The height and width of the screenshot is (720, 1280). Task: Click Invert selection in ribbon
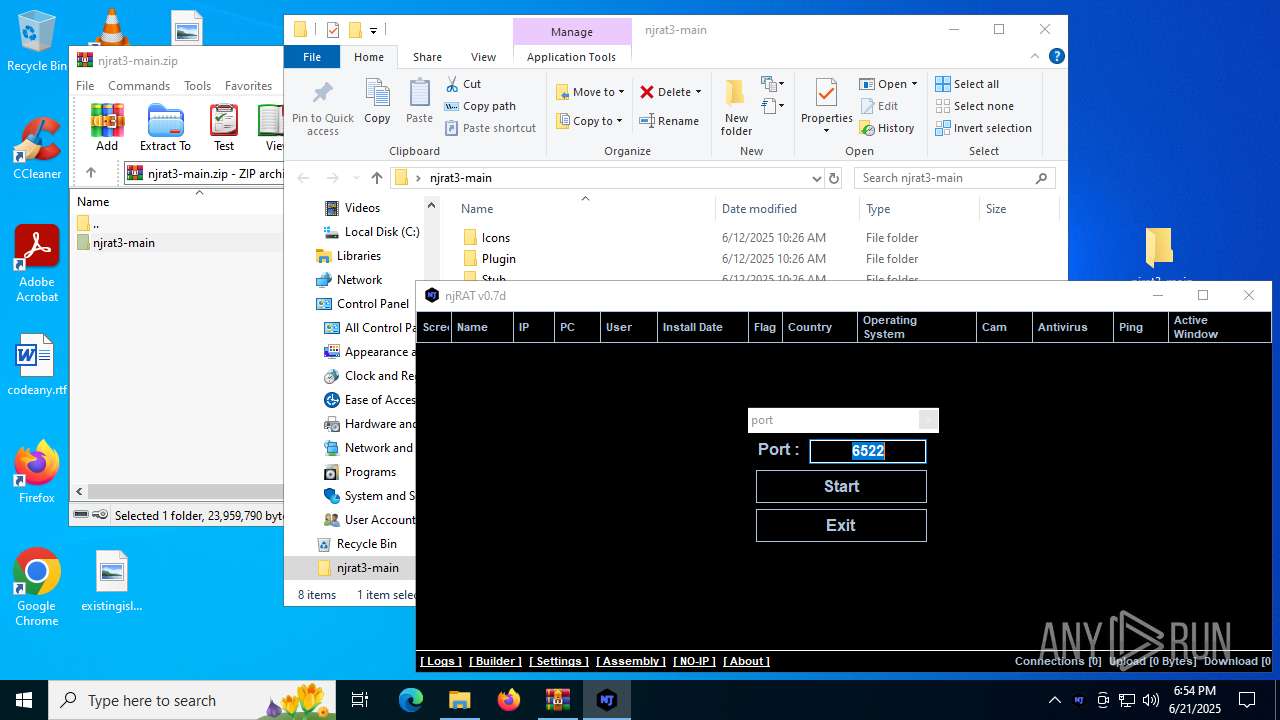click(983, 128)
